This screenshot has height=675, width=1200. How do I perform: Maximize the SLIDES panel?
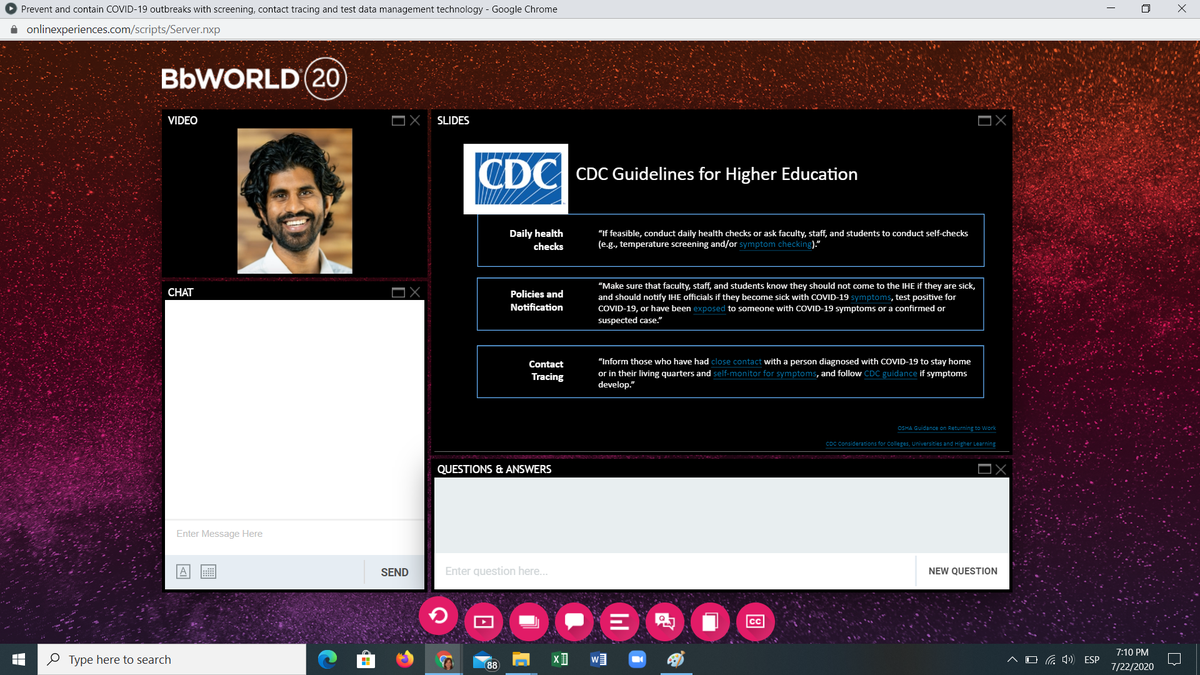[x=986, y=121]
